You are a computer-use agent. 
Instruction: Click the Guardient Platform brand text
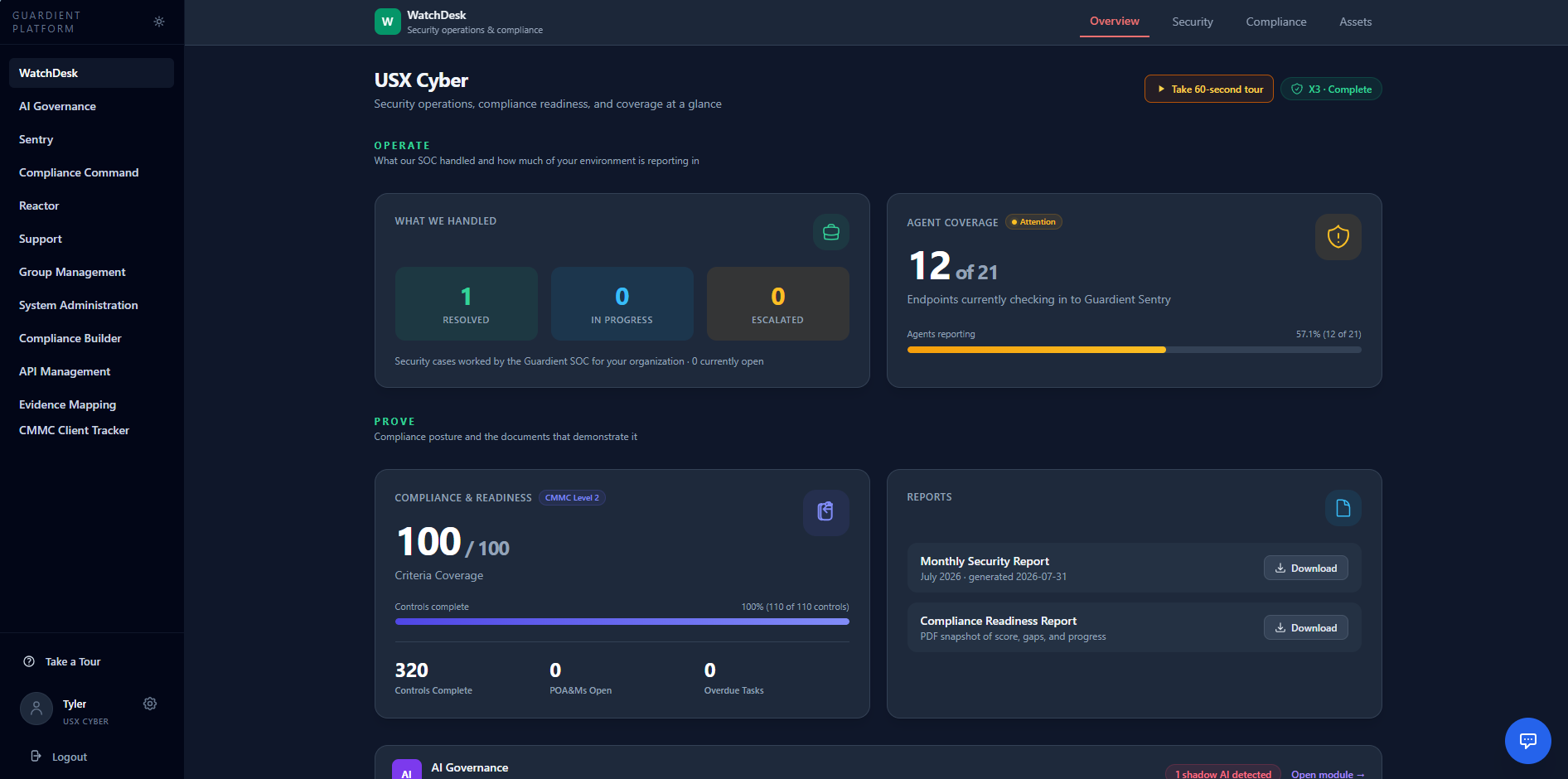point(46,22)
